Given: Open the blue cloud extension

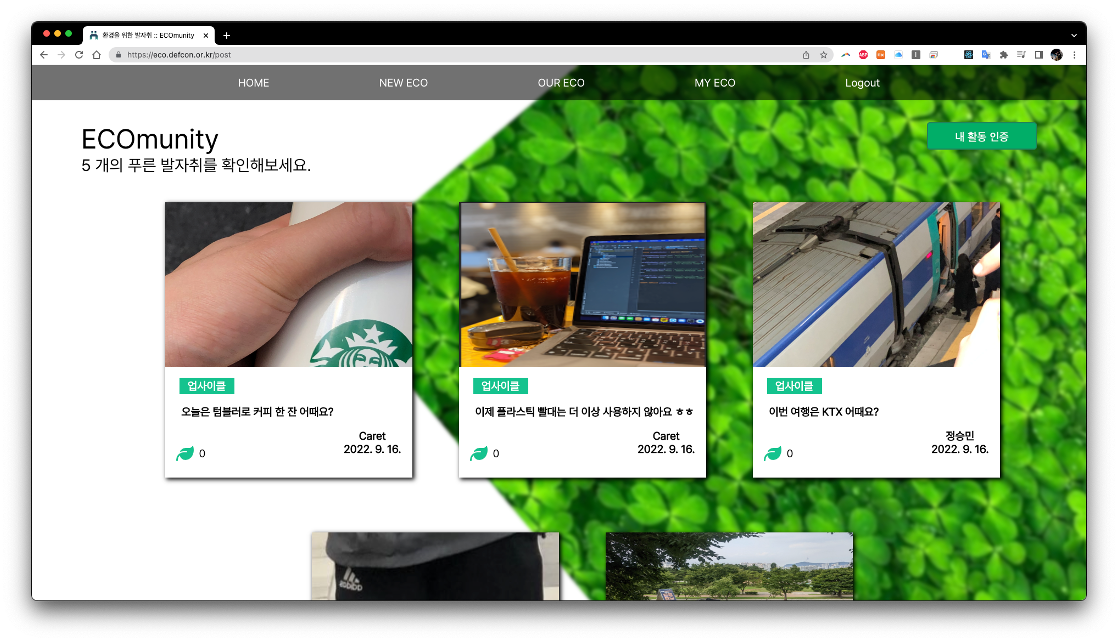Looking at the screenshot, I should click(898, 55).
